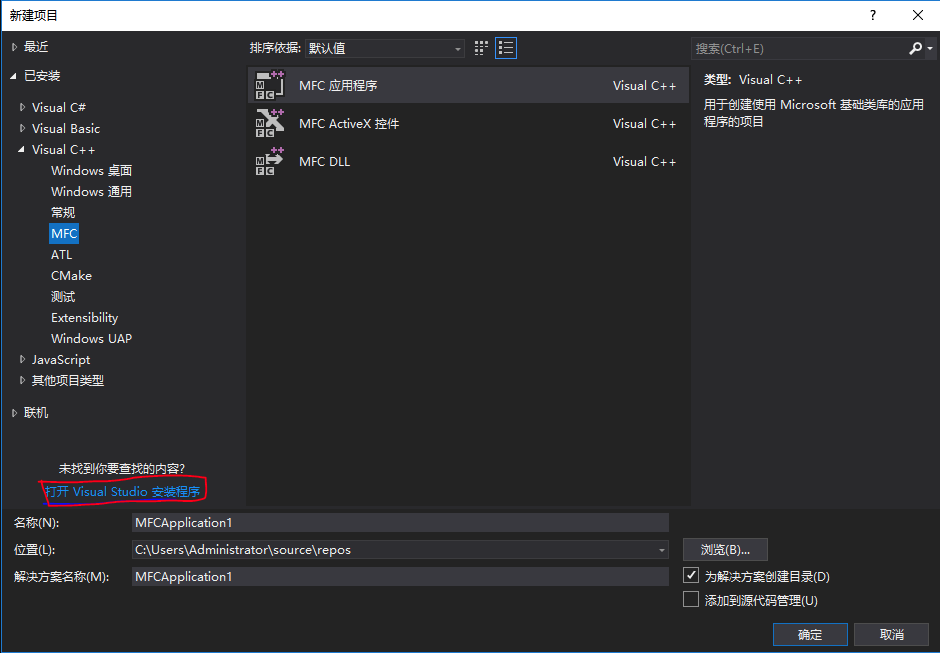The image size is (940, 653).
Task: Click the Visual C# tree label
Action: point(59,107)
